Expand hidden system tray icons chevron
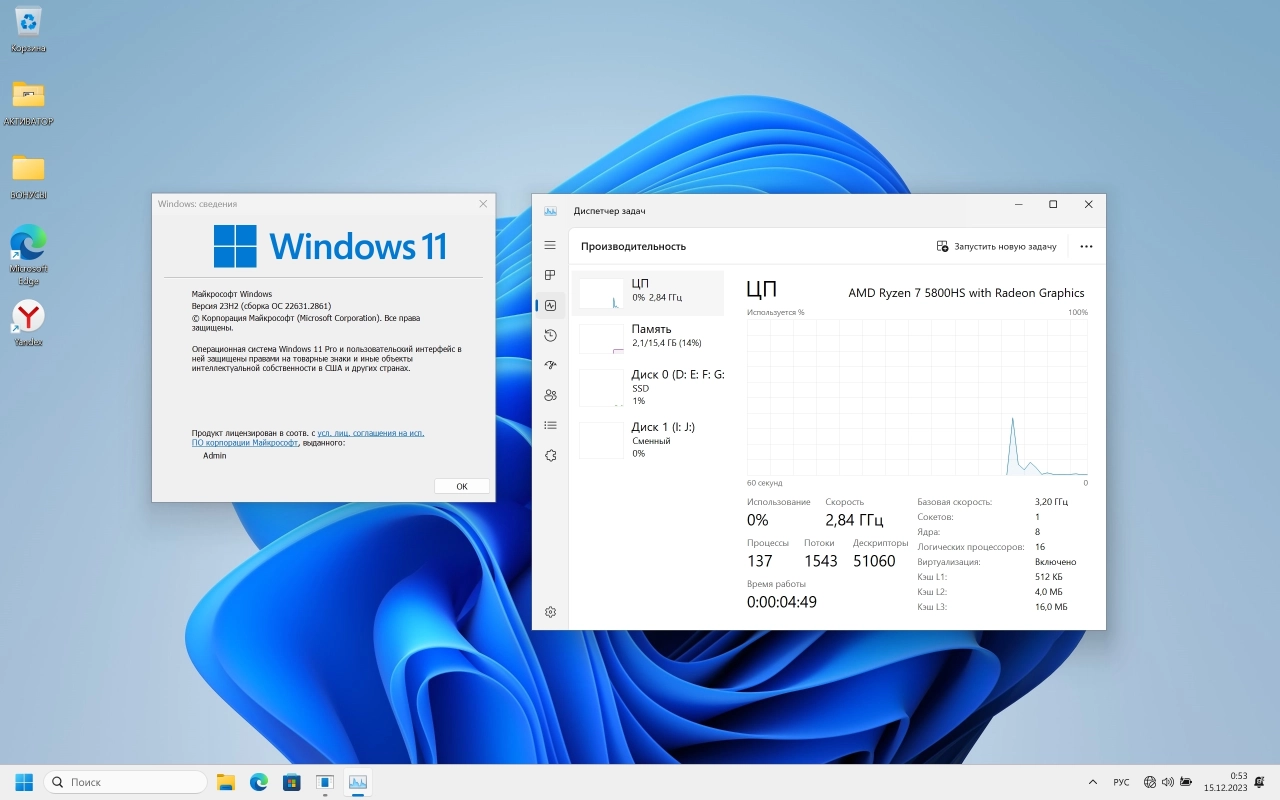 pos(1092,782)
